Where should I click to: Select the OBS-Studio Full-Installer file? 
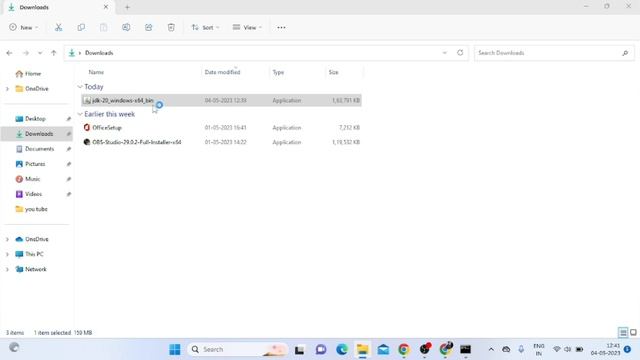[221, 142]
